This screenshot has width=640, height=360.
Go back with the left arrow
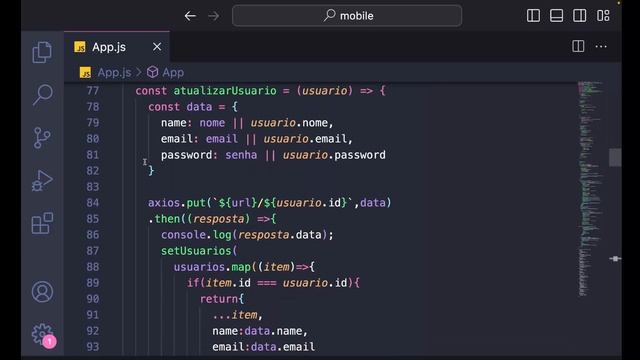click(x=190, y=16)
